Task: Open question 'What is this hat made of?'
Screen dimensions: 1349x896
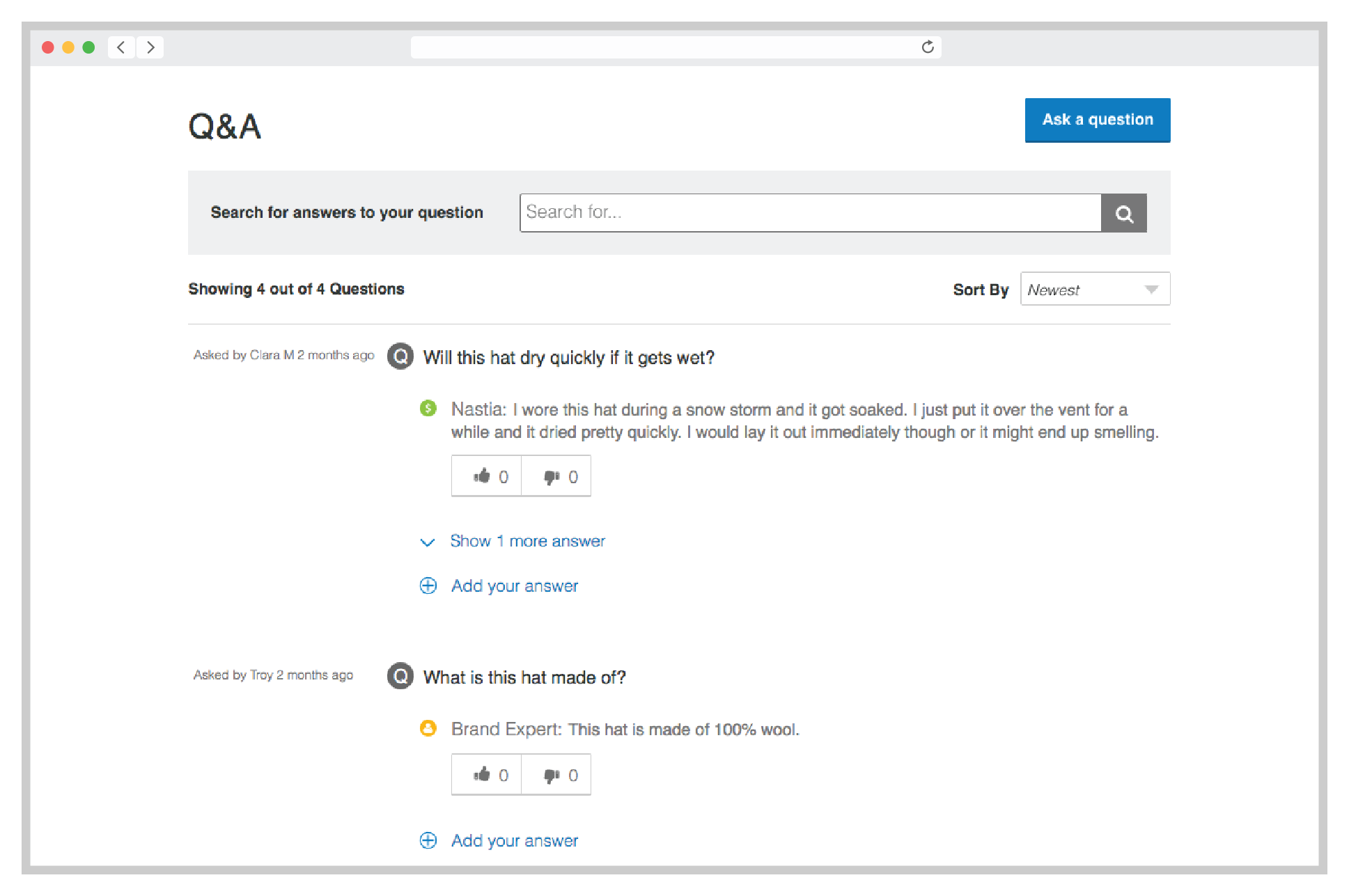Action: tap(524, 677)
